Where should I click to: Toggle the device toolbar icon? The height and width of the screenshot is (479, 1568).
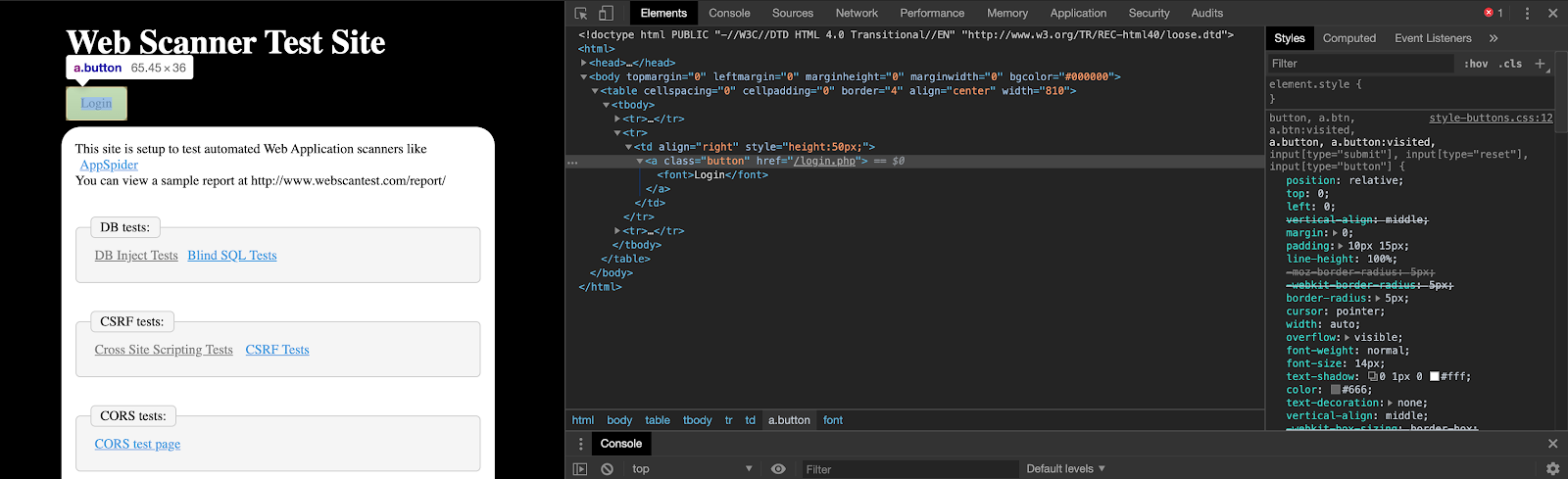(x=606, y=13)
